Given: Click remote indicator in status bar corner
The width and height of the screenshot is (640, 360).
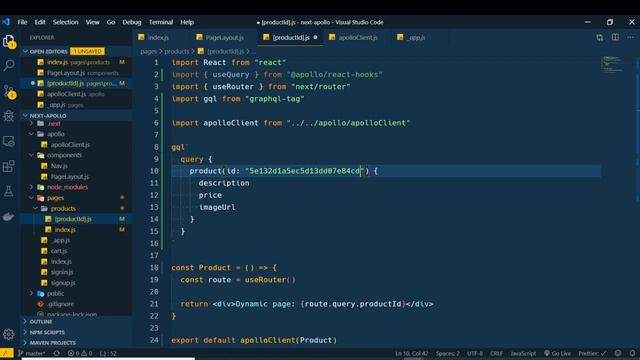Looking at the screenshot, I should pos(7,353).
